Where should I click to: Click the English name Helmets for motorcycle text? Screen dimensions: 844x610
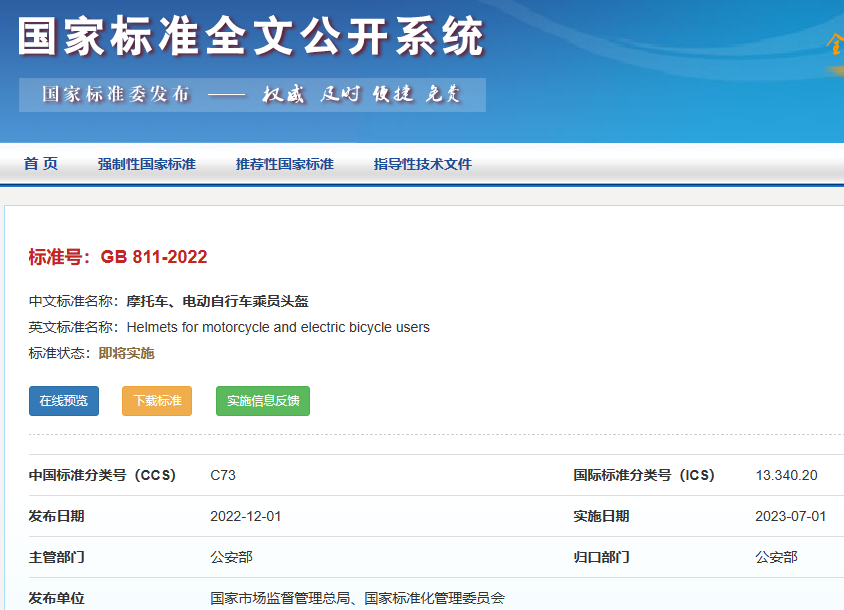pyautogui.click(x=278, y=327)
